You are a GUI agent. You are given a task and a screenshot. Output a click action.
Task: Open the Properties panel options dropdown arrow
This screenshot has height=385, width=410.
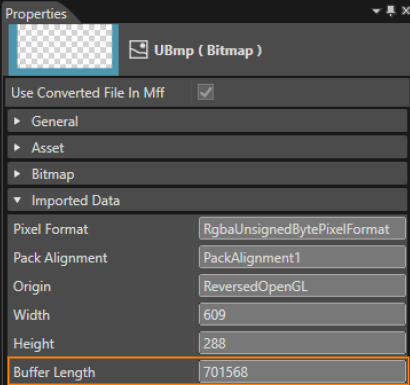point(376,11)
